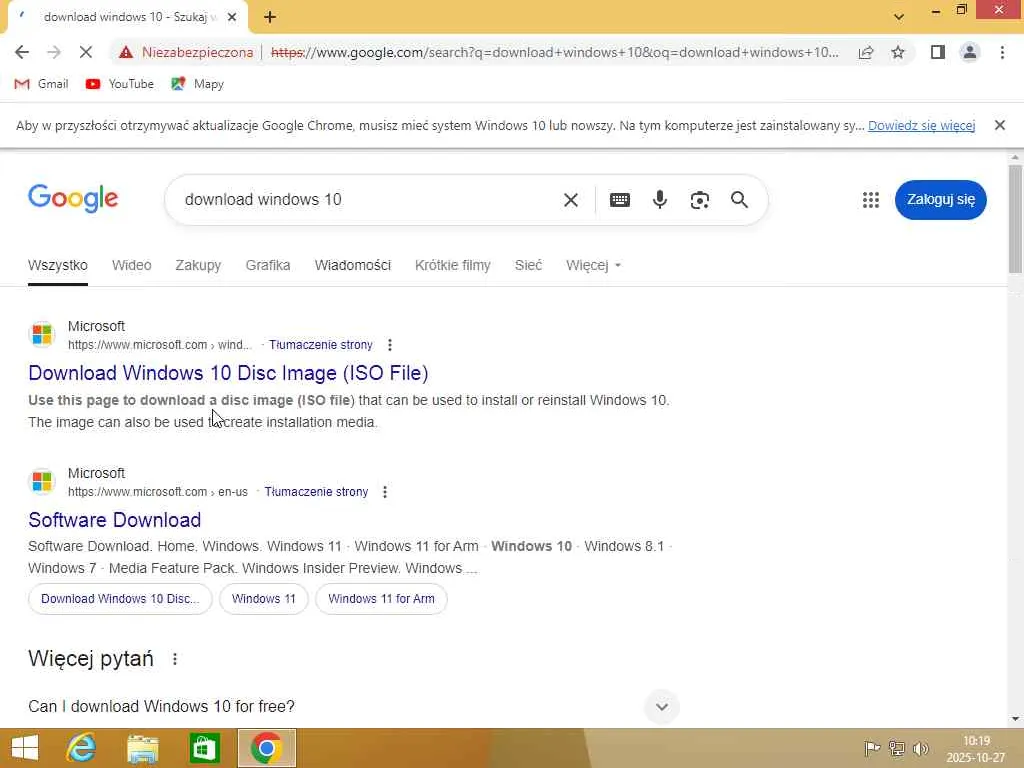1024x768 pixels.
Task: Open the YouTube bookmark
Action: (x=120, y=84)
